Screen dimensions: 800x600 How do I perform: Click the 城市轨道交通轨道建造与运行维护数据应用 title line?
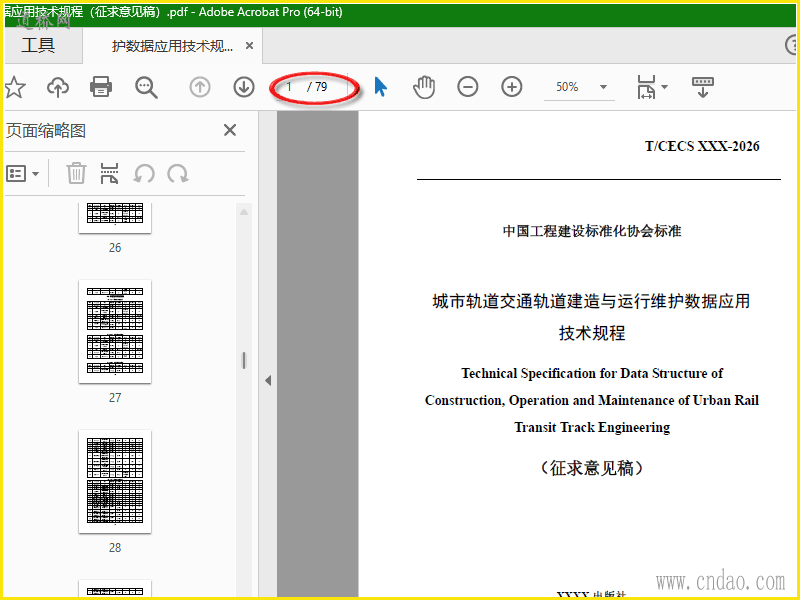591,301
